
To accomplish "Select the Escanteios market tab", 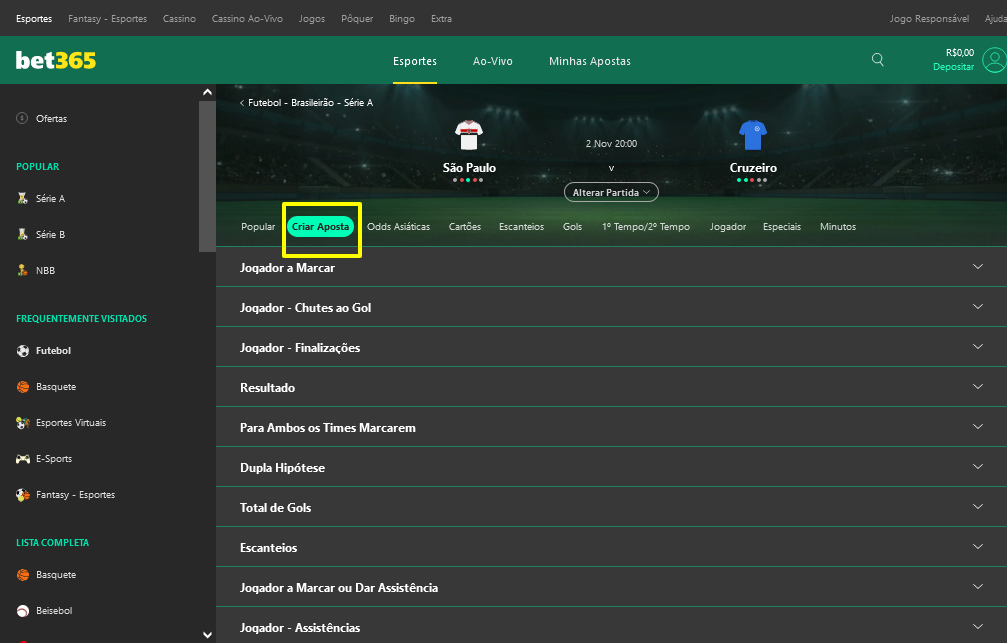I will [521, 227].
